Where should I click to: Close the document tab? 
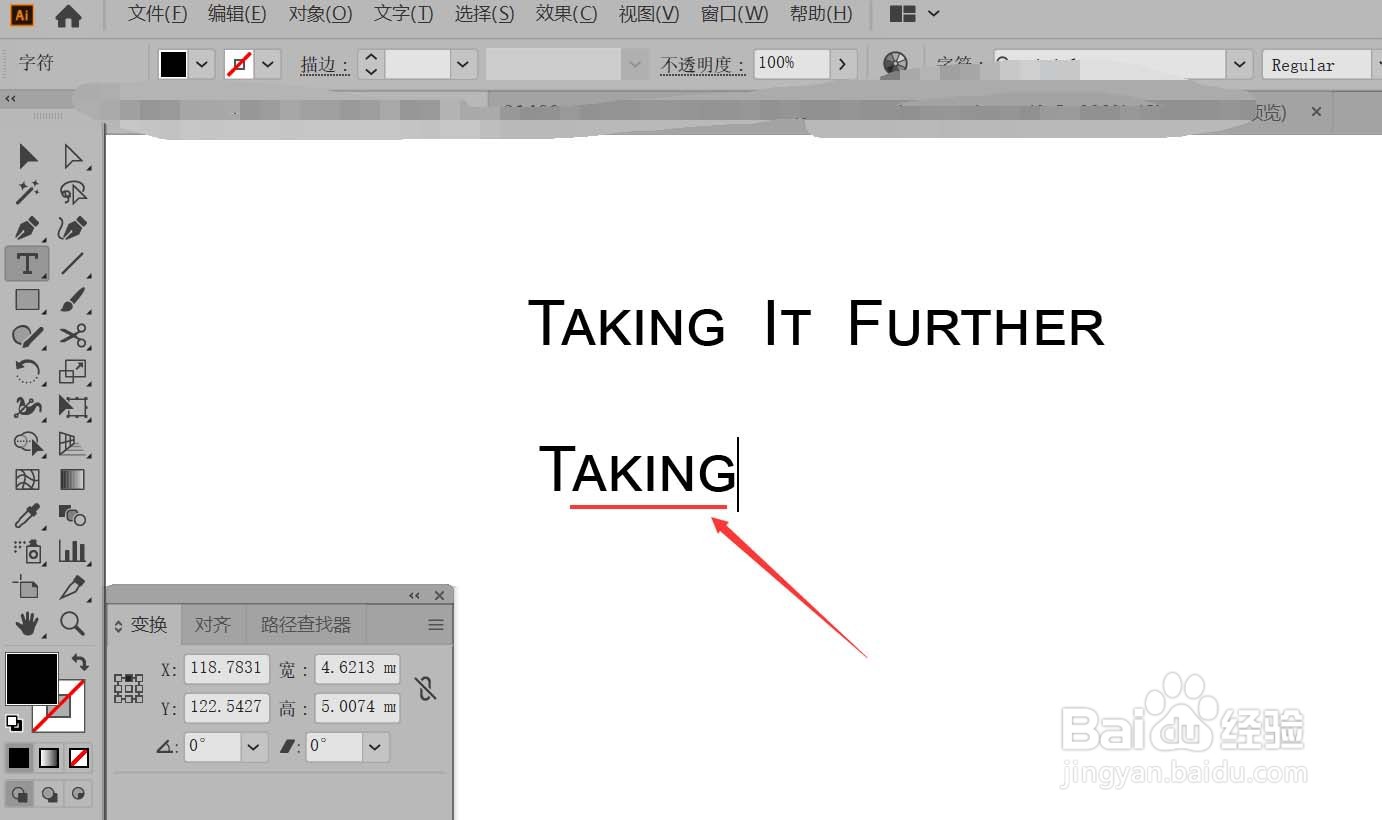pyautogui.click(x=1316, y=112)
